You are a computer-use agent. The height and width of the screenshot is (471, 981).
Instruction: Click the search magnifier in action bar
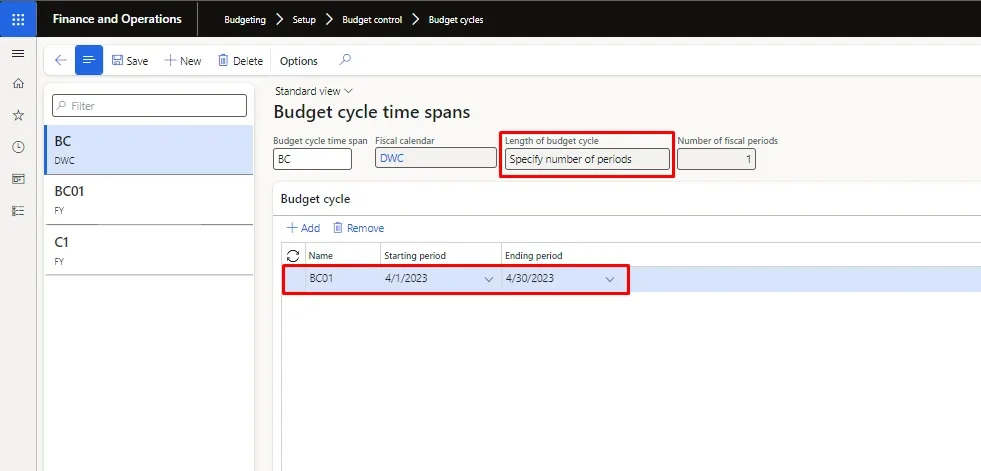[345, 60]
